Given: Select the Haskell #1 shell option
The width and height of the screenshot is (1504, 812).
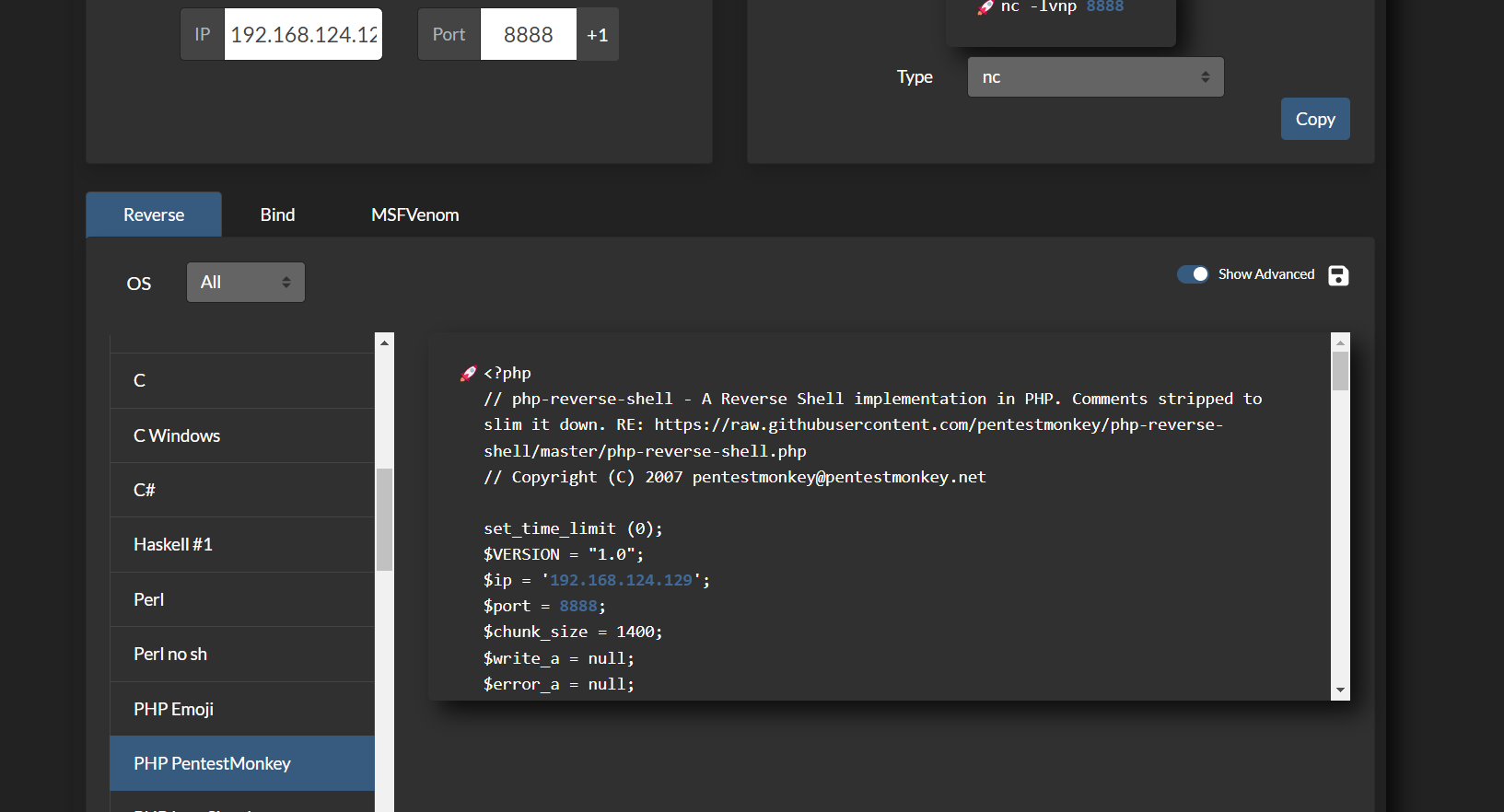Looking at the screenshot, I should (242, 544).
